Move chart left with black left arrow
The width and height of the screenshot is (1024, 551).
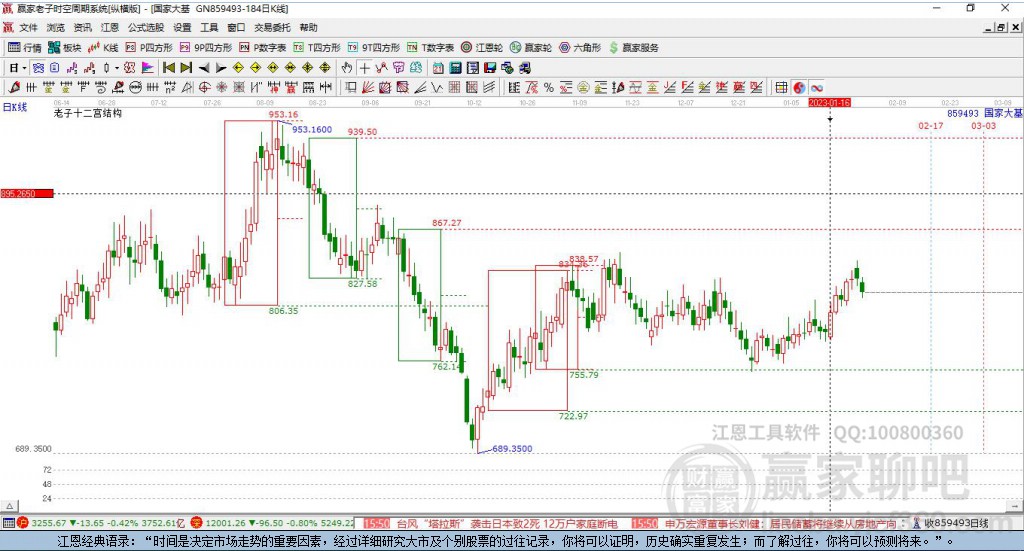coord(204,68)
